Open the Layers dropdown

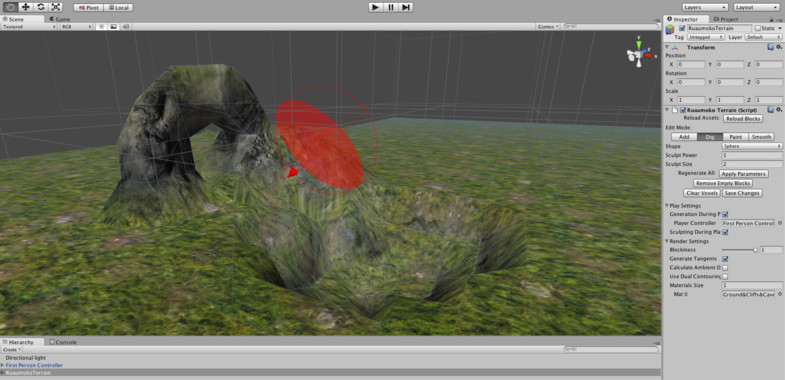point(705,8)
